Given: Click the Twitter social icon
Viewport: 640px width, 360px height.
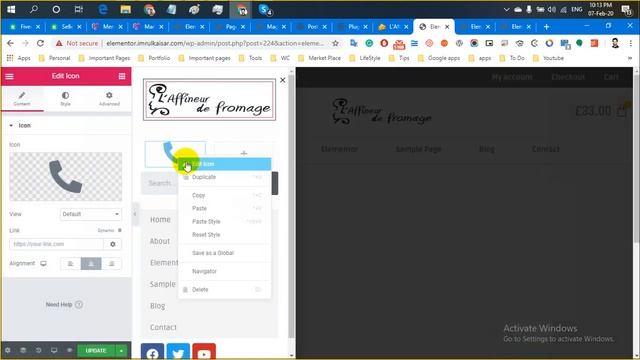Looking at the screenshot, I should click(178, 352).
